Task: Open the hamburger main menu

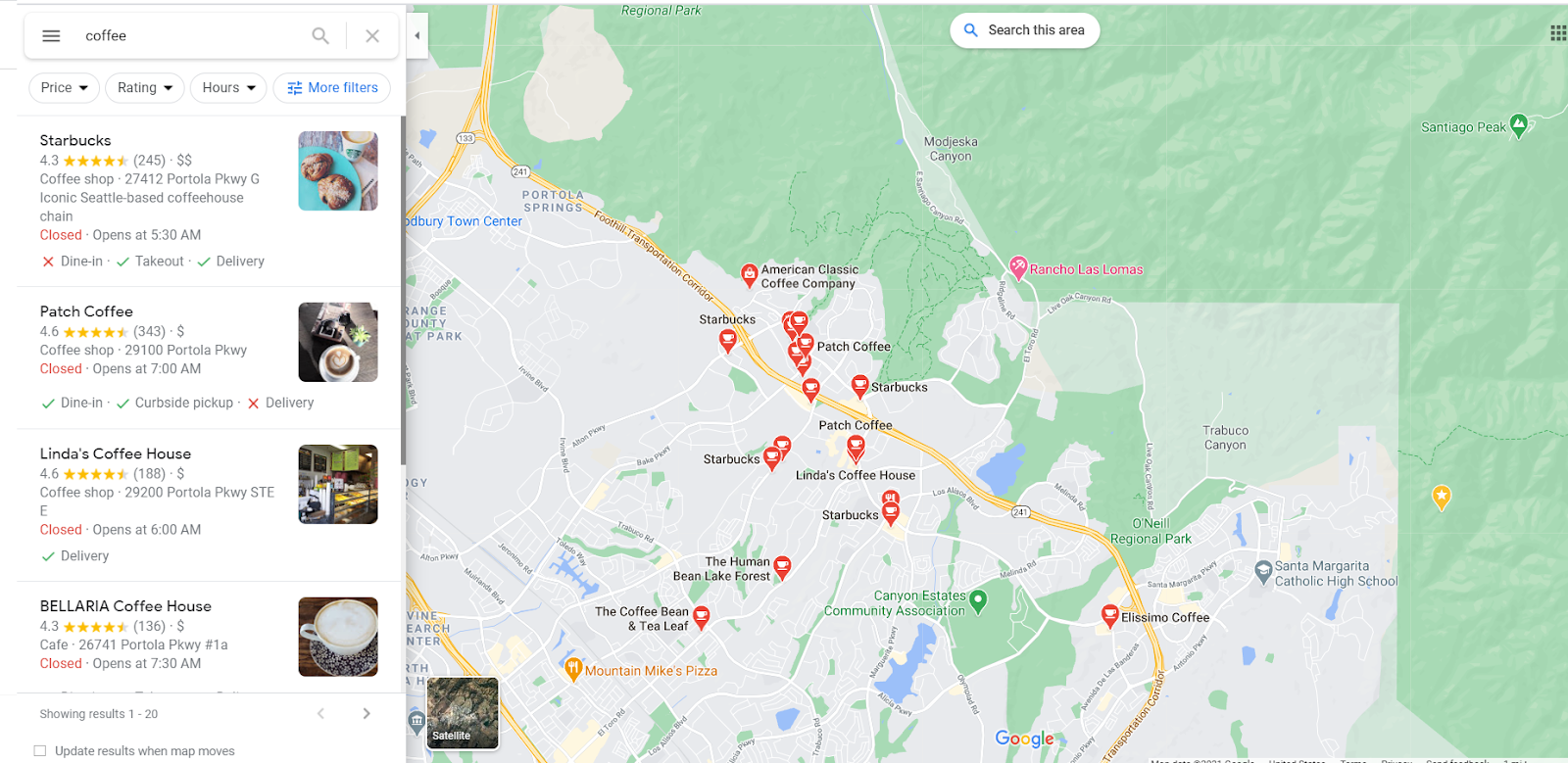Action: [51, 36]
